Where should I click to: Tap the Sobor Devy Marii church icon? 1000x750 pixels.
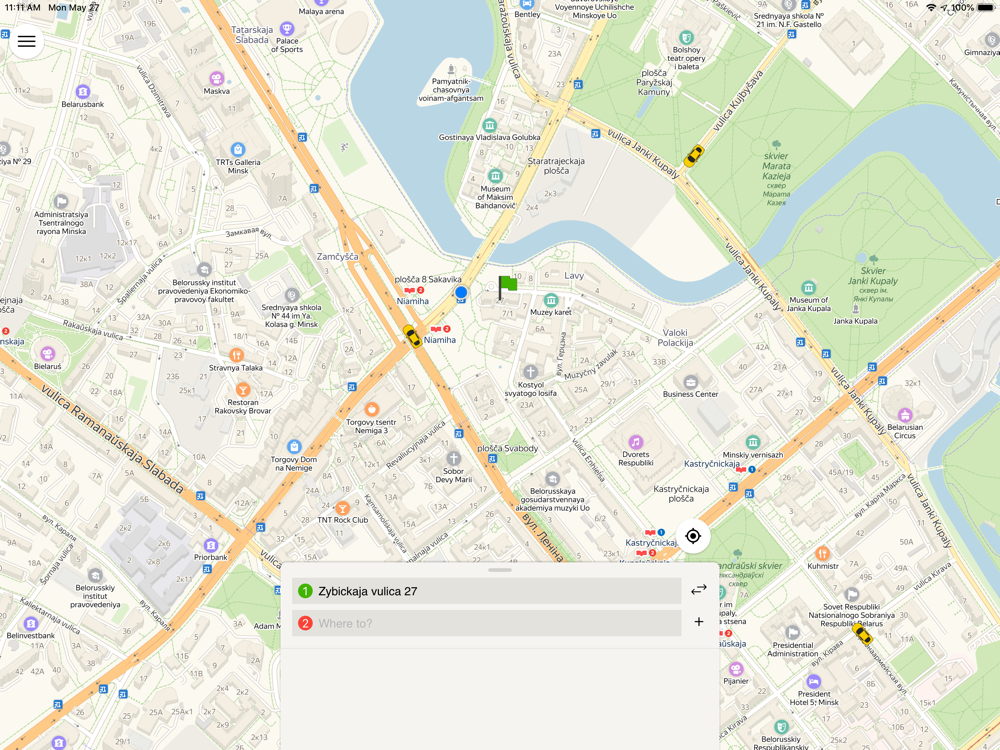tap(453, 459)
